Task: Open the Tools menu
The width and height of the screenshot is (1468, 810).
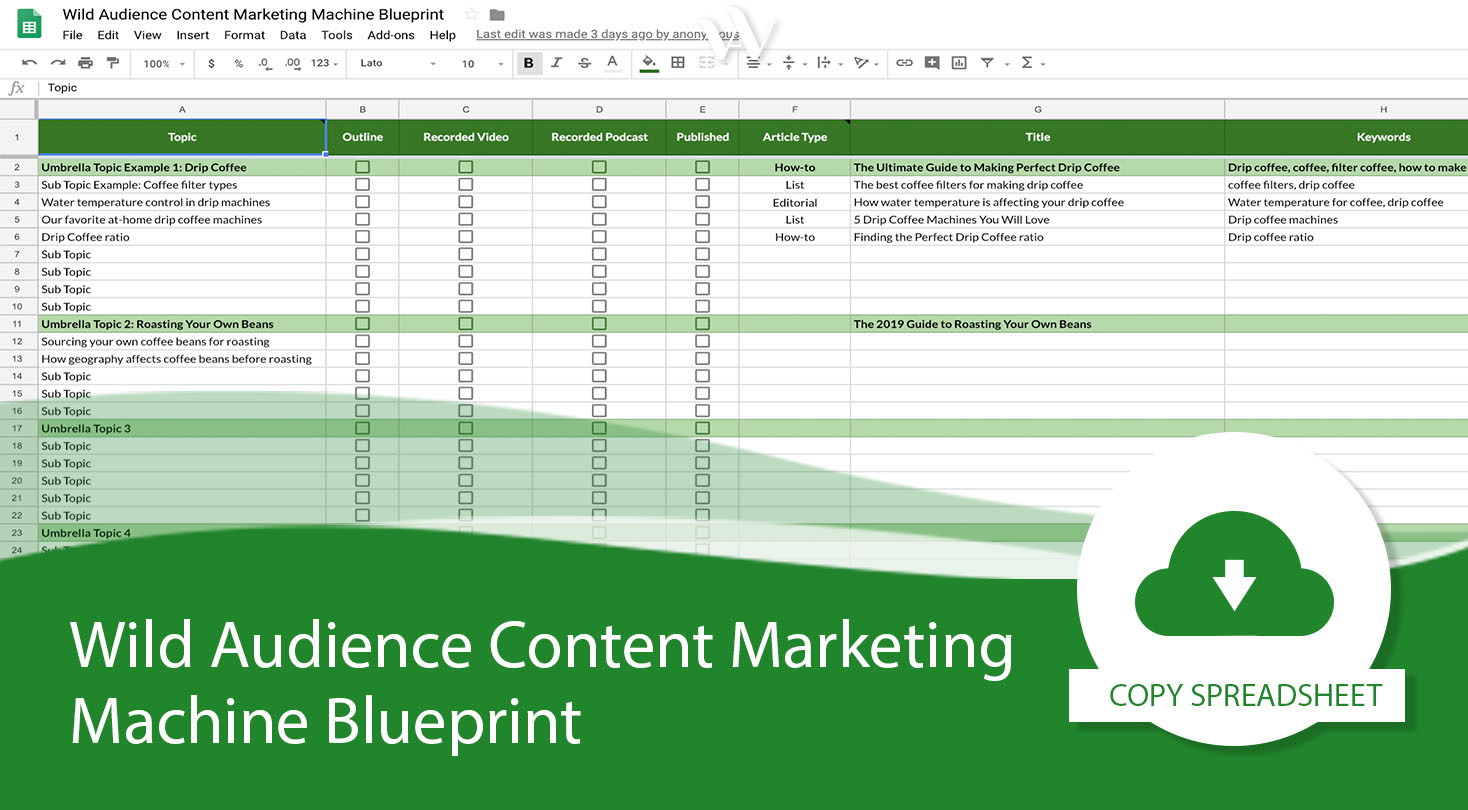Action: point(337,35)
